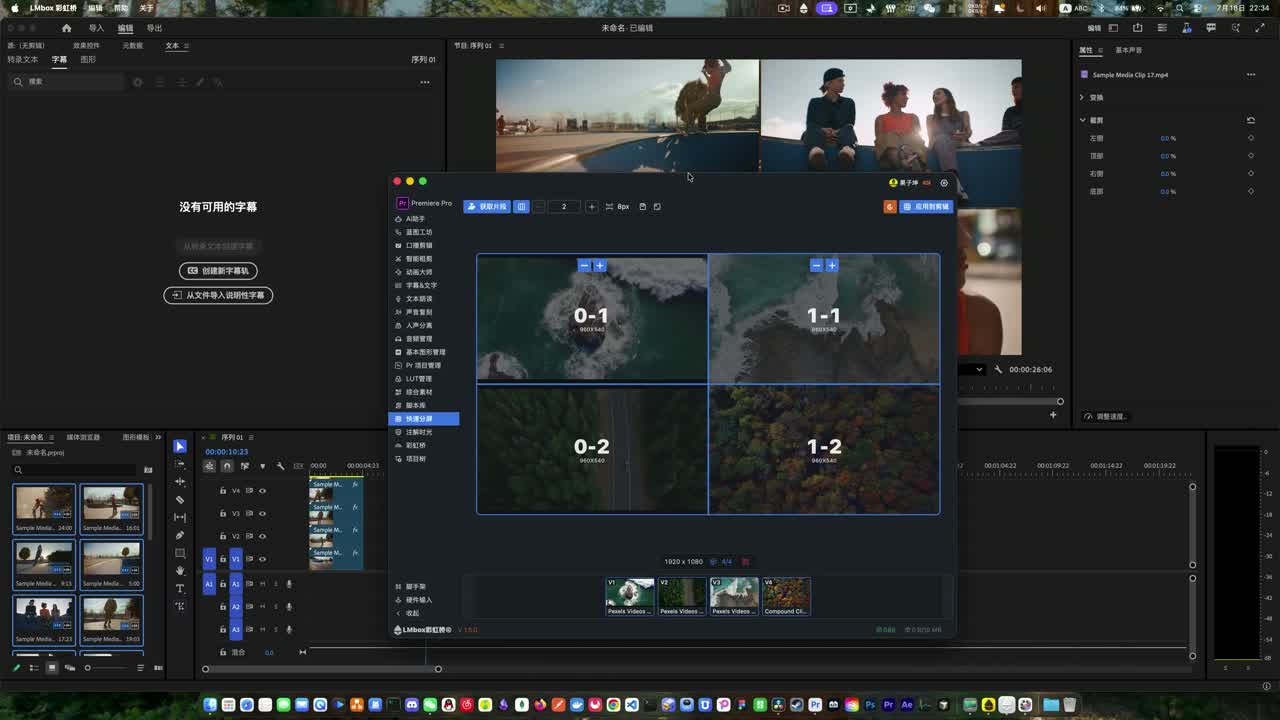Screen dimensions: 1280x720
Task: Click the reset icon in 裁剪 section
Action: tap(1250, 120)
